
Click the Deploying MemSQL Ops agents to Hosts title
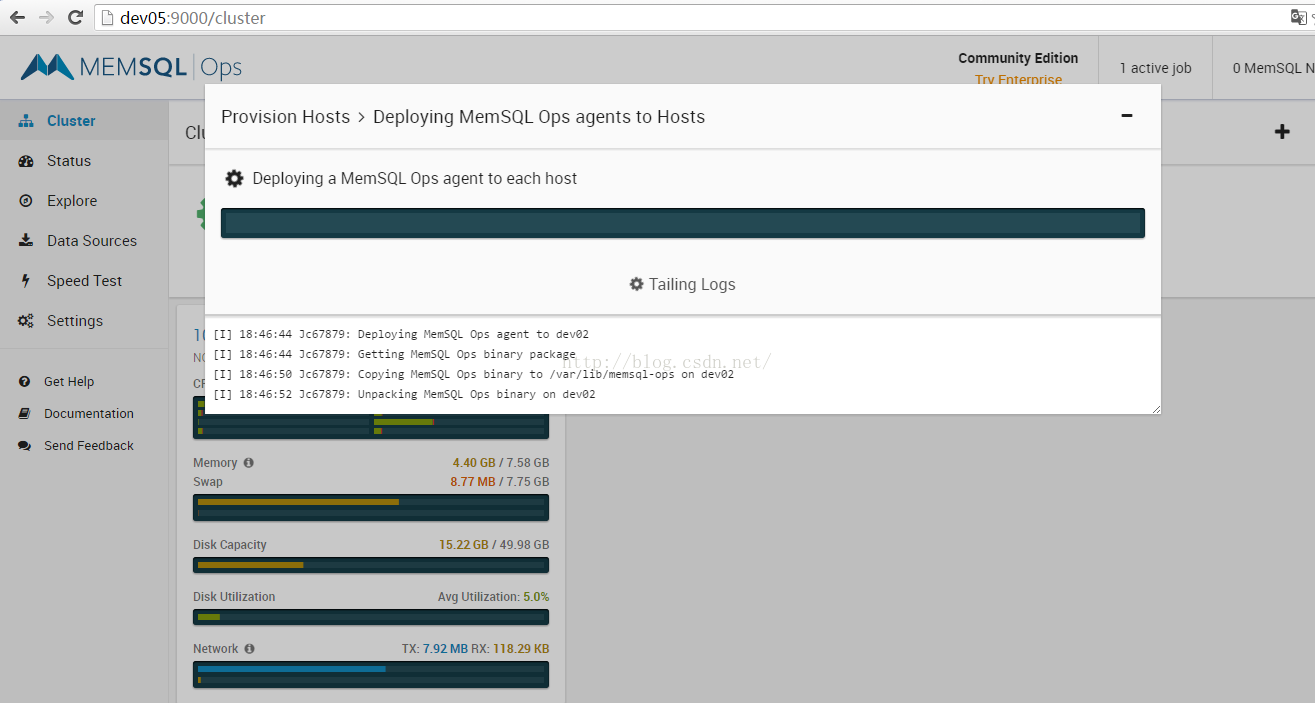pos(539,117)
